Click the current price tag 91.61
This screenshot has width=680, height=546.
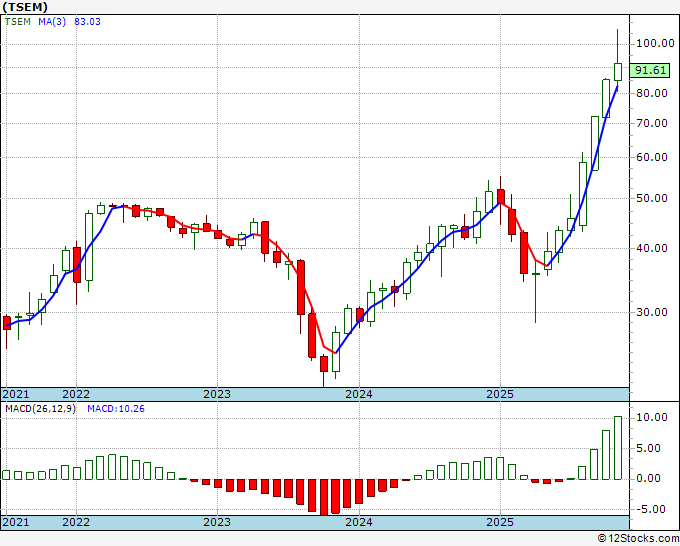650,70
